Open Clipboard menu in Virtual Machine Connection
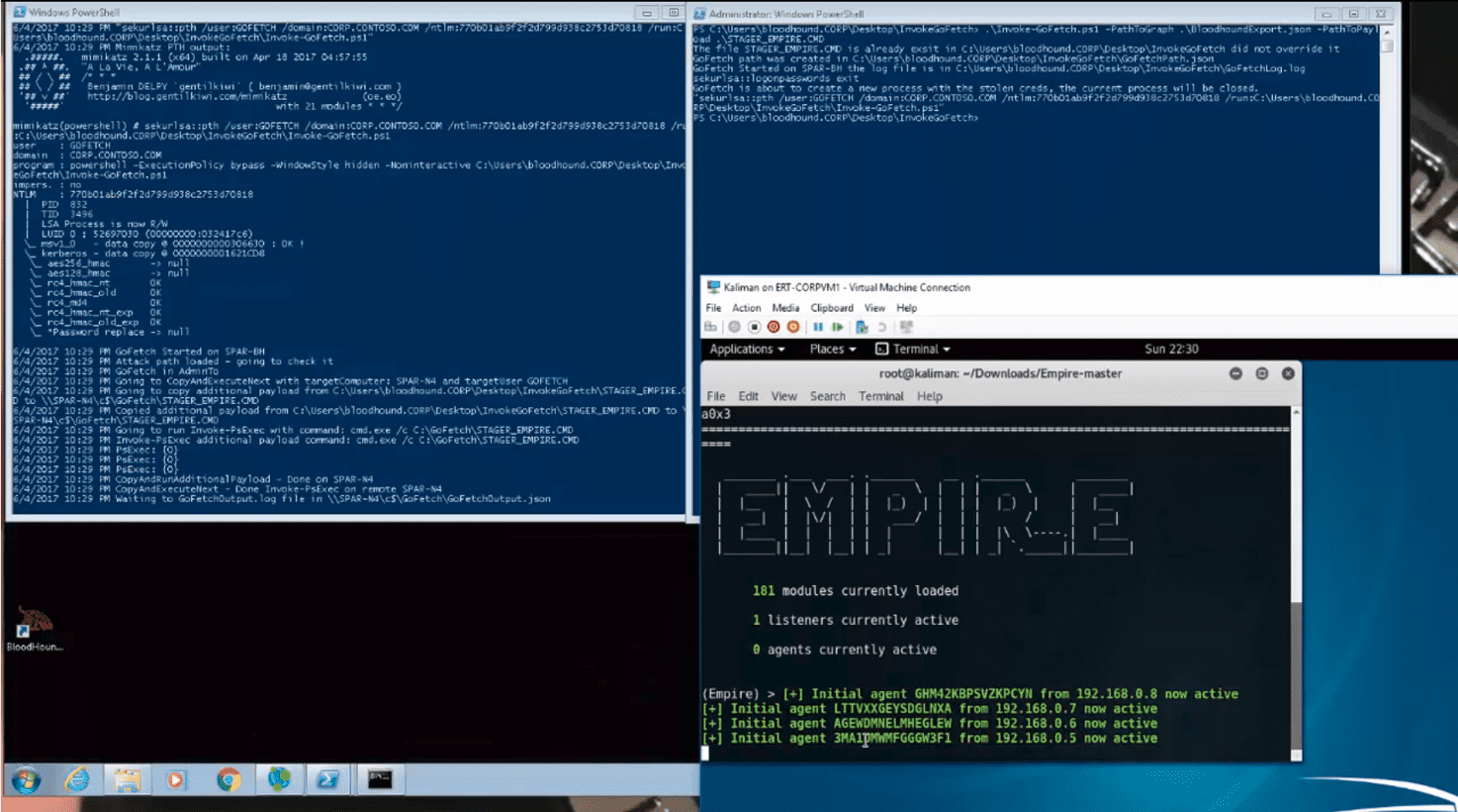 point(832,308)
